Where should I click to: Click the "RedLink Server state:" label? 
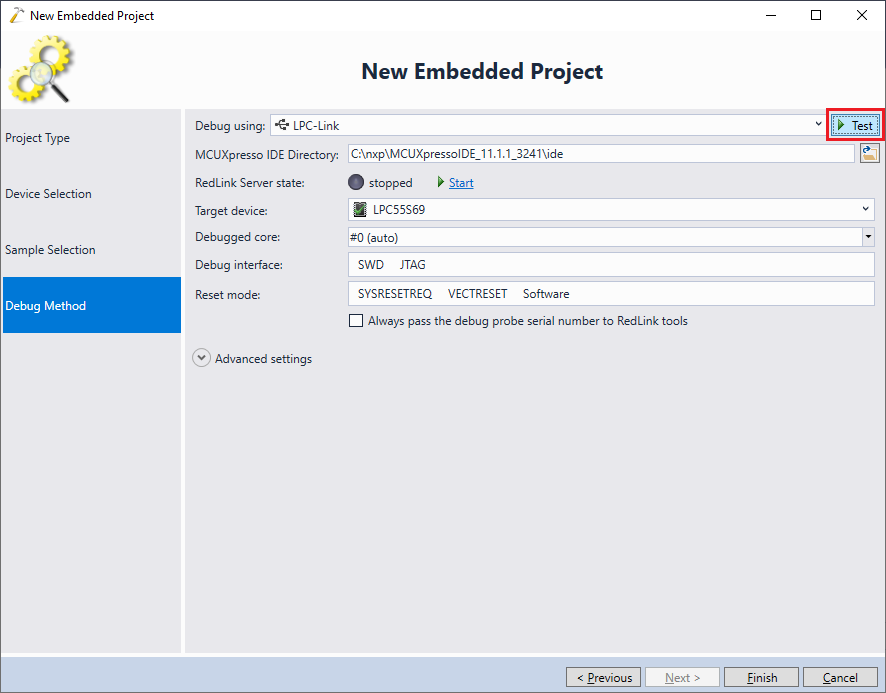click(250, 183)
